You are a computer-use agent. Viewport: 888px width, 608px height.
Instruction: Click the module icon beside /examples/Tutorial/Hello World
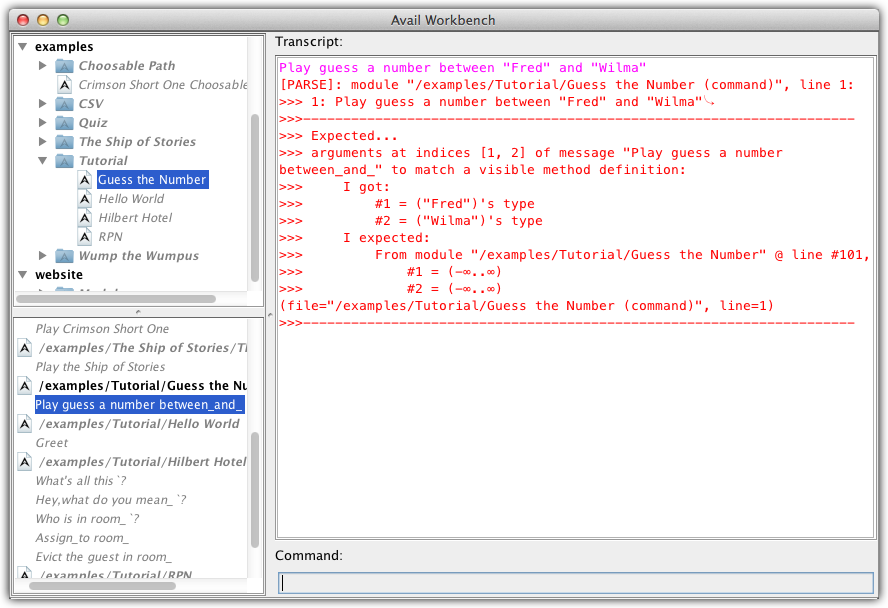pos(25,423)
